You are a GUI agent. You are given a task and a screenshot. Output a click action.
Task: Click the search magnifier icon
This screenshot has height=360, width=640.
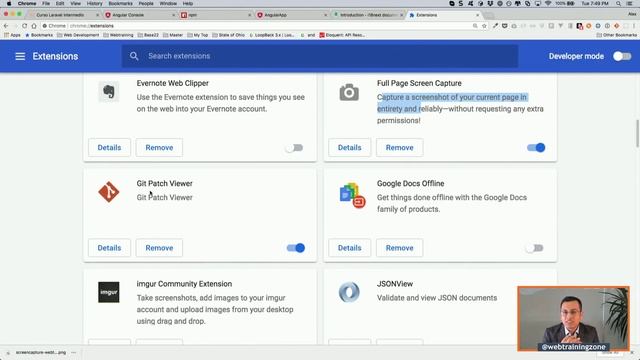tap(134, 56)
